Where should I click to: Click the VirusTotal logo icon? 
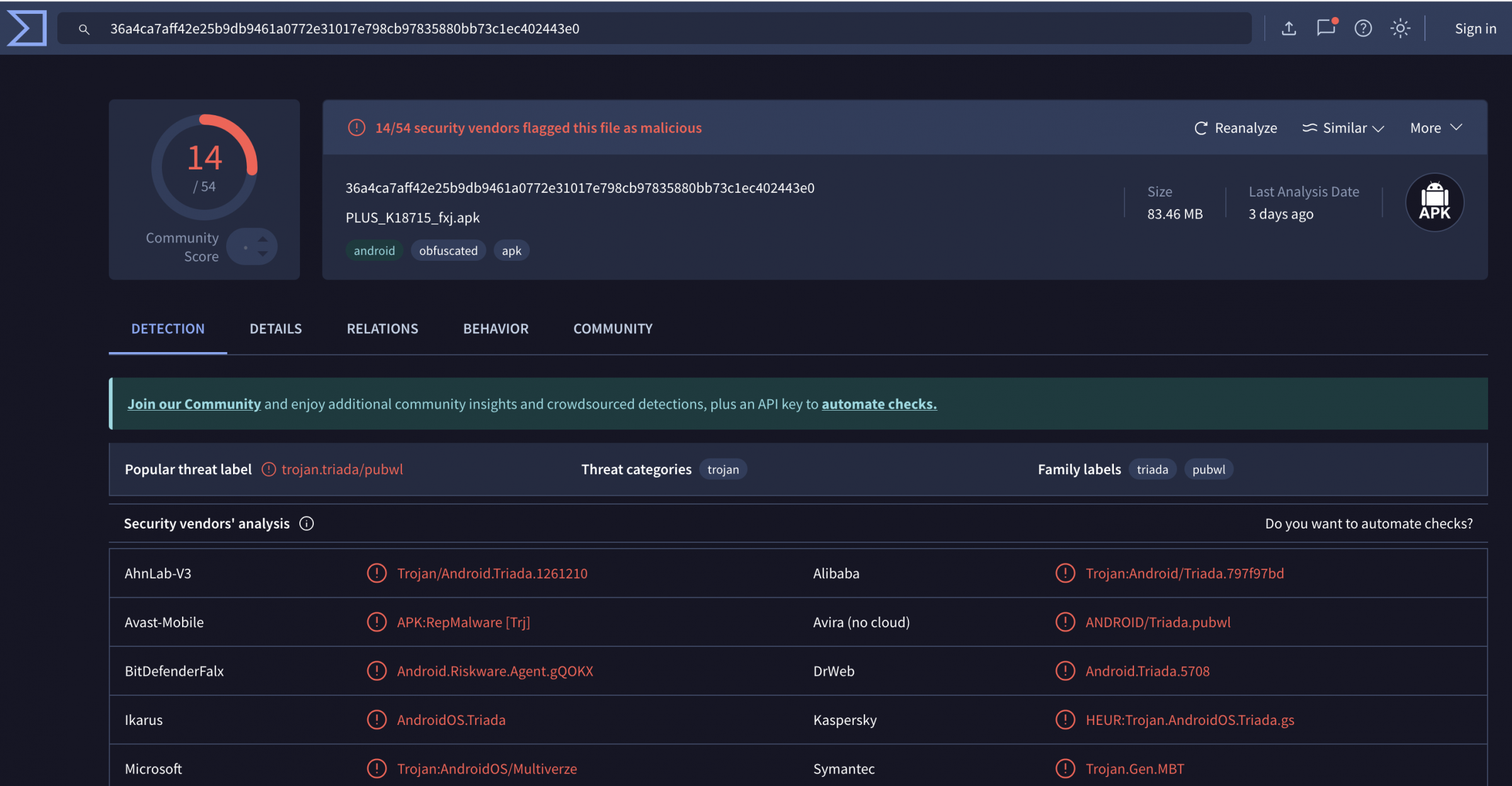coord(26,28)
